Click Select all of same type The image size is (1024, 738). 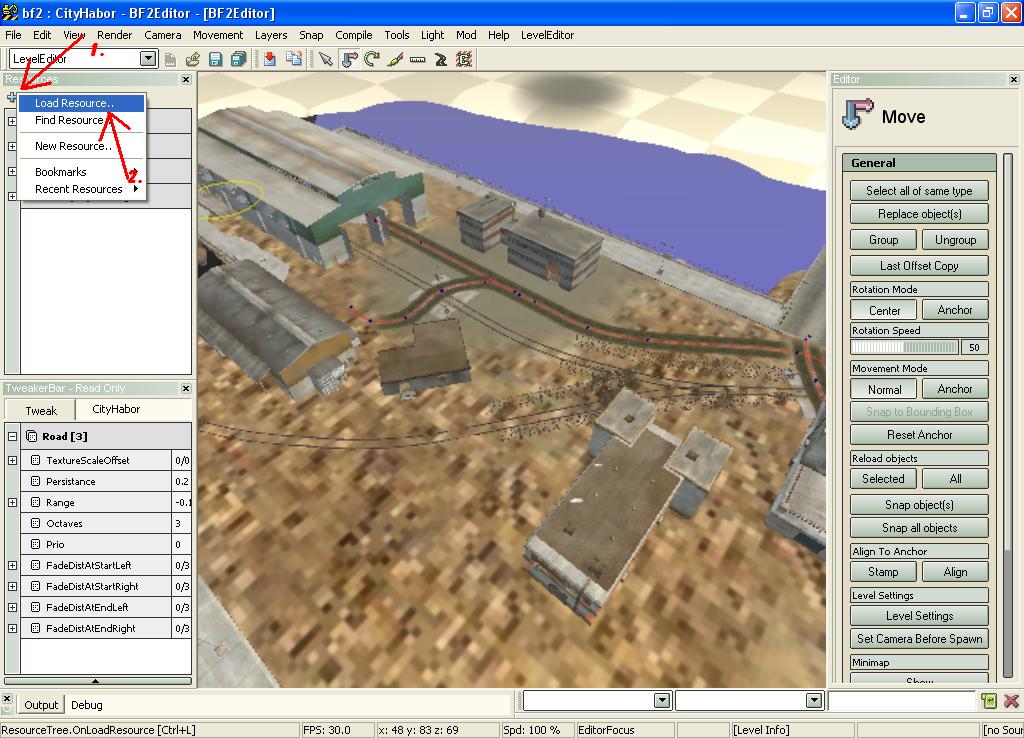[x=919, y=191]
